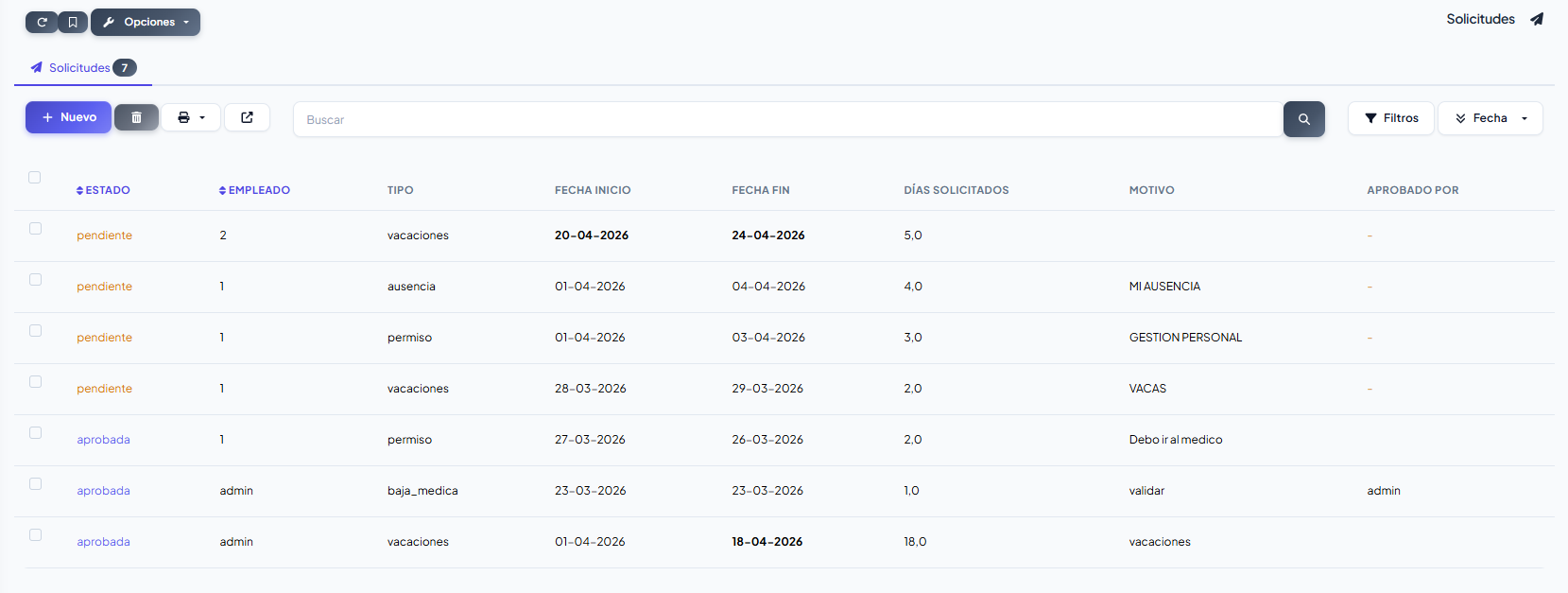Click the GESTION PERSONAL motive cell
The height and width of the screenshot is (593, 1568).
1185,338
